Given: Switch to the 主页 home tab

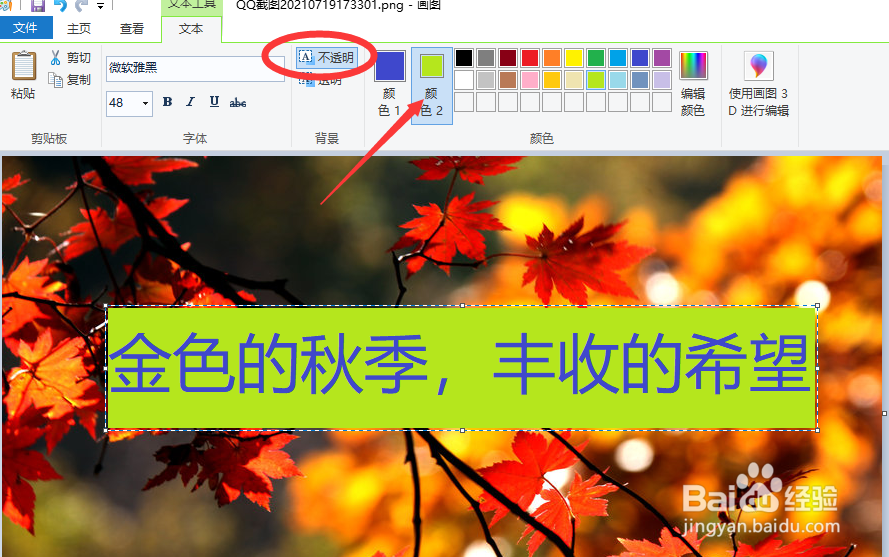Looking at the screenshot, I should point(79,28).
